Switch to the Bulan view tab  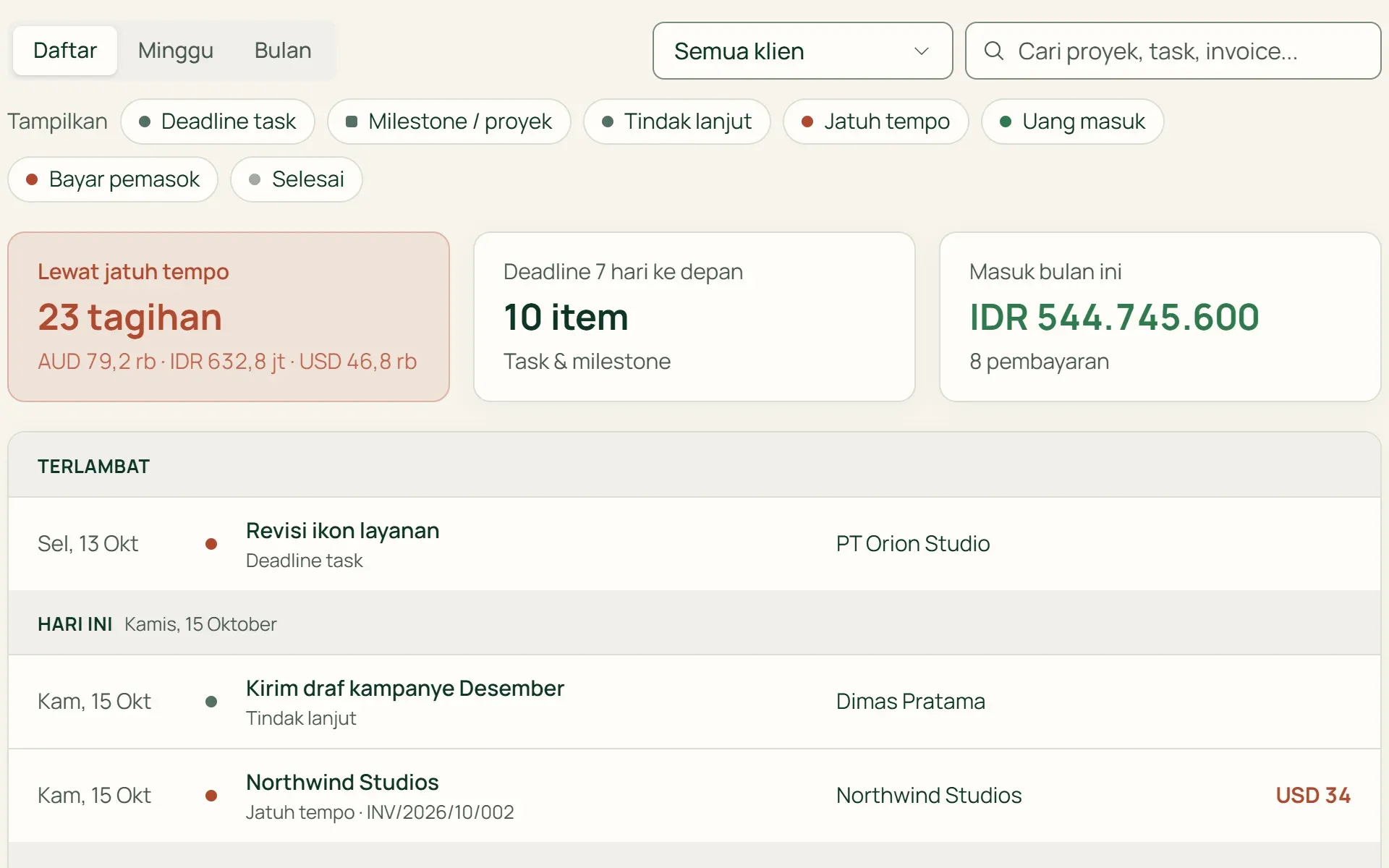tap(283, 51)
